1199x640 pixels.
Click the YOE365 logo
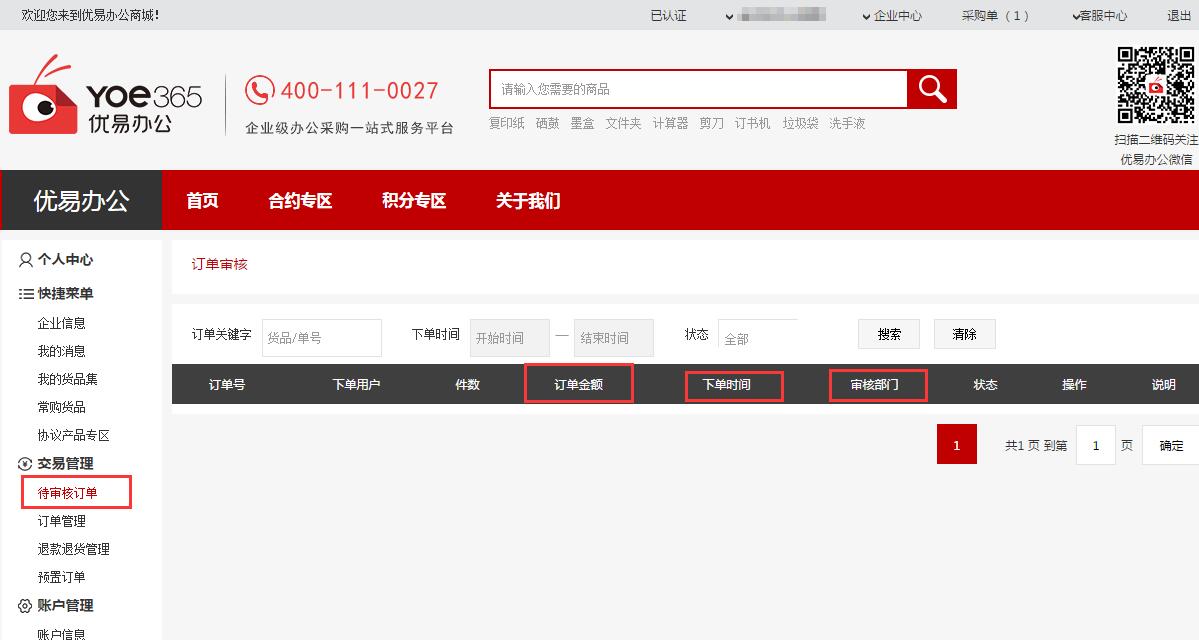point(105,97)
